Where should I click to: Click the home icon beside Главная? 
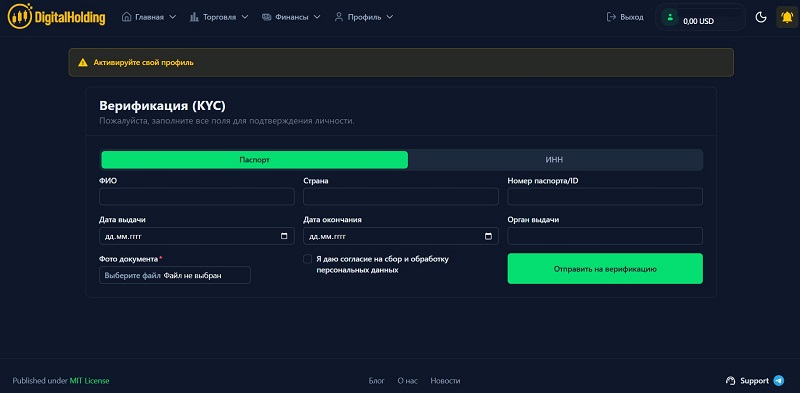pyautogui.click(x=127, y=17)
